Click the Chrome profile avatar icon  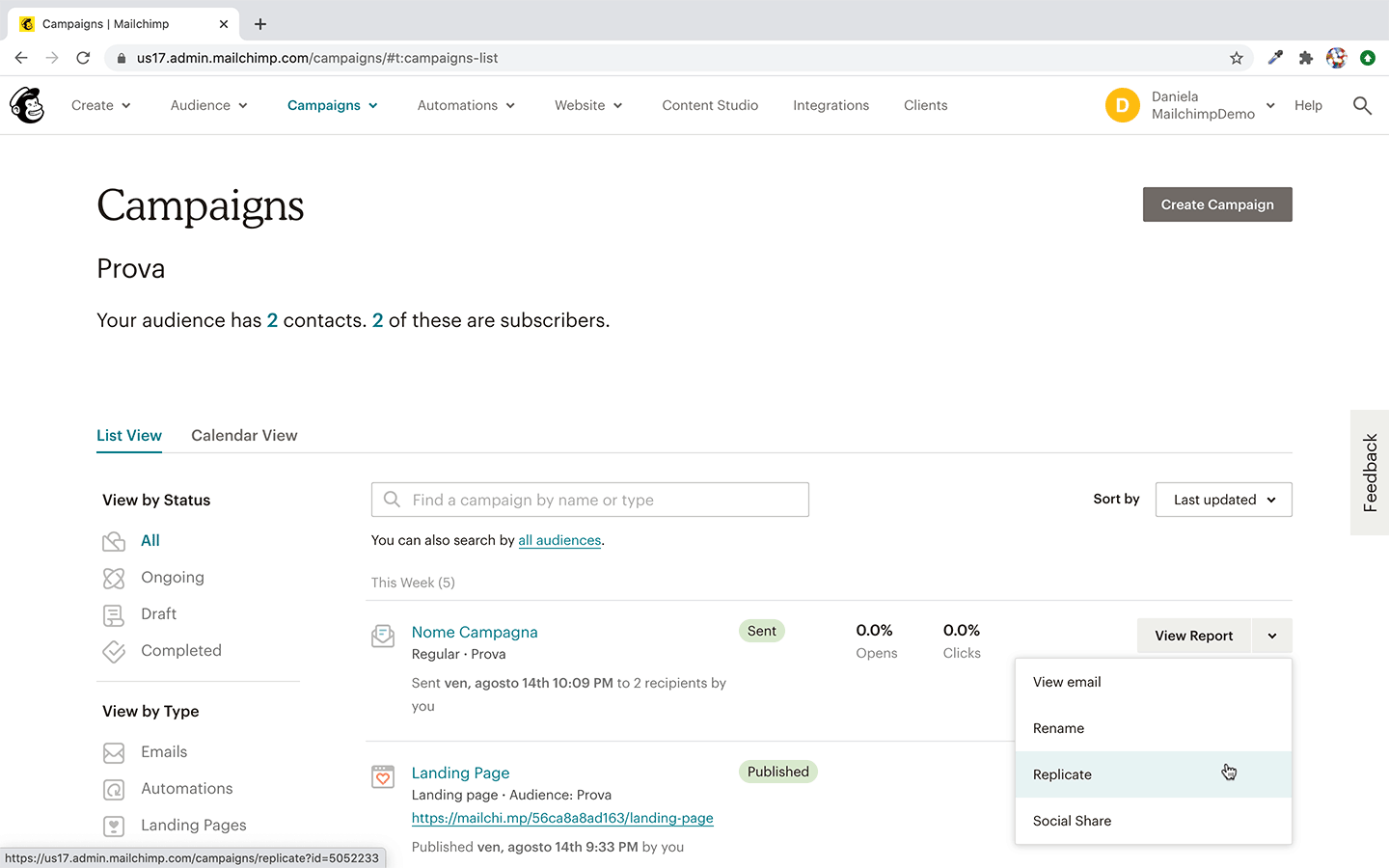[1337, 58]
